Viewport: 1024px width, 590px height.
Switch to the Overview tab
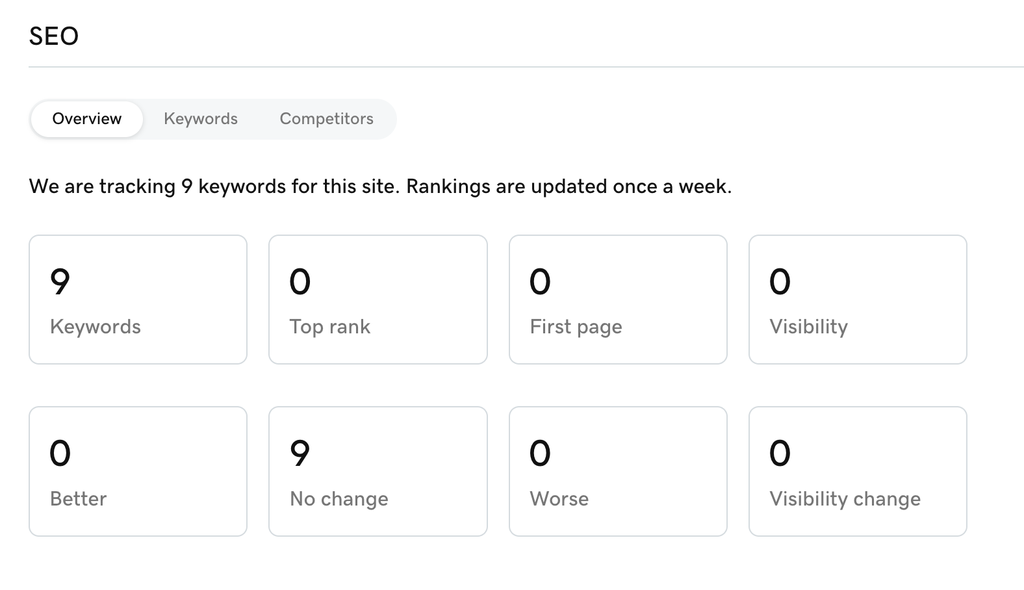87,119
